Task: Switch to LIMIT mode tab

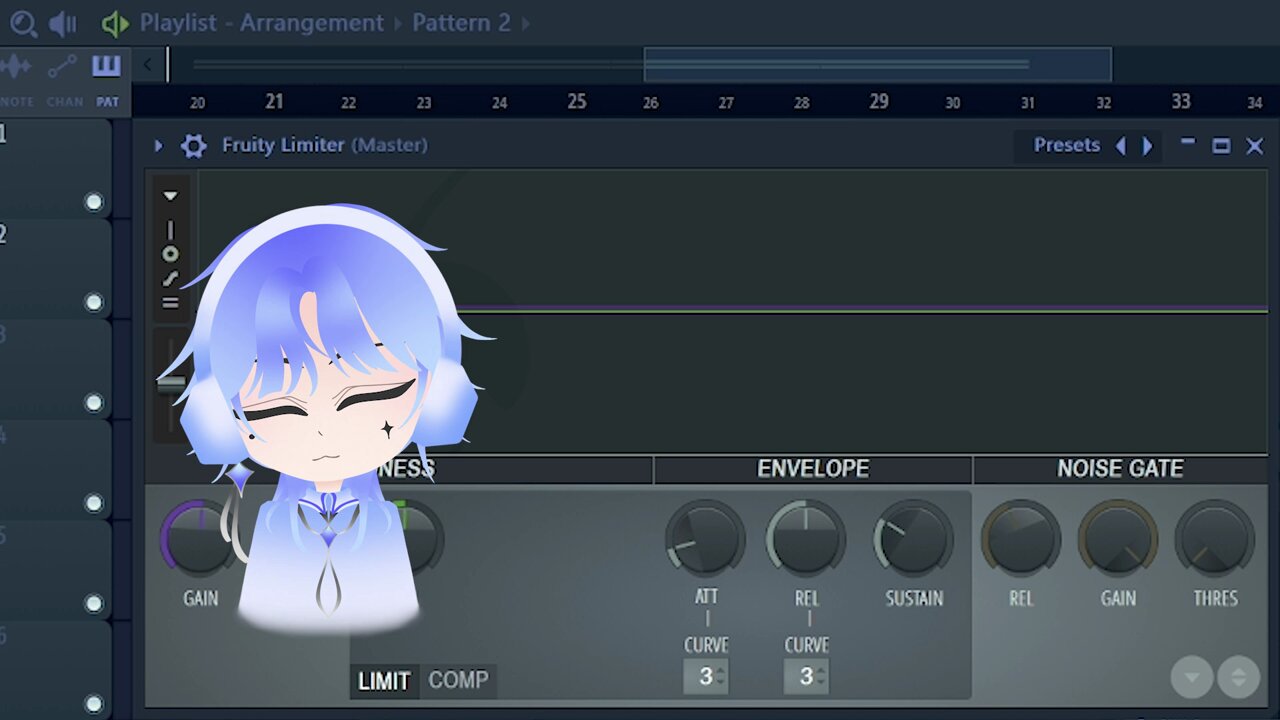Action: [384, 681]
